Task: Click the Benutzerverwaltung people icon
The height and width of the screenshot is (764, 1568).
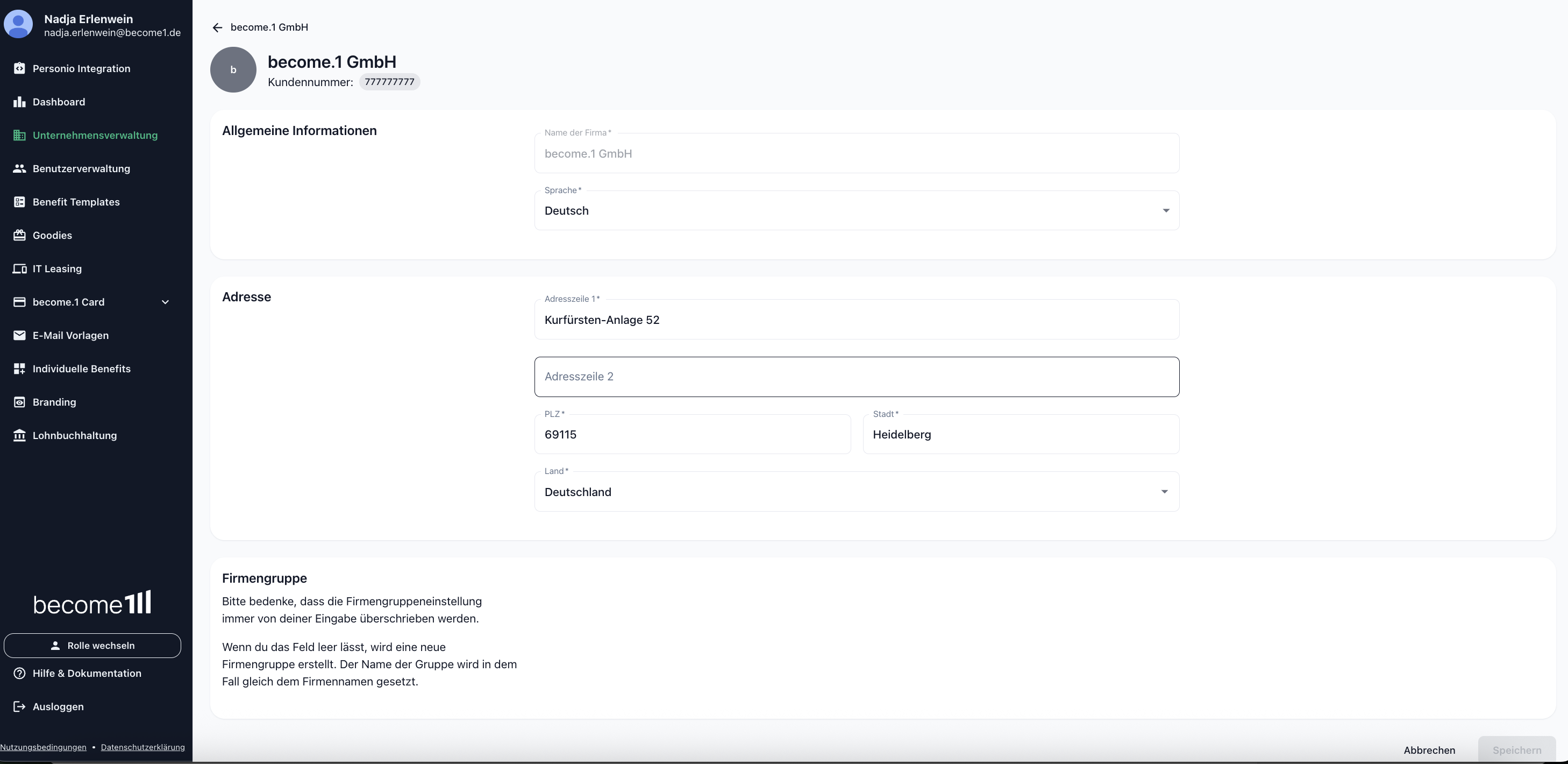Action: click(19, 169)
